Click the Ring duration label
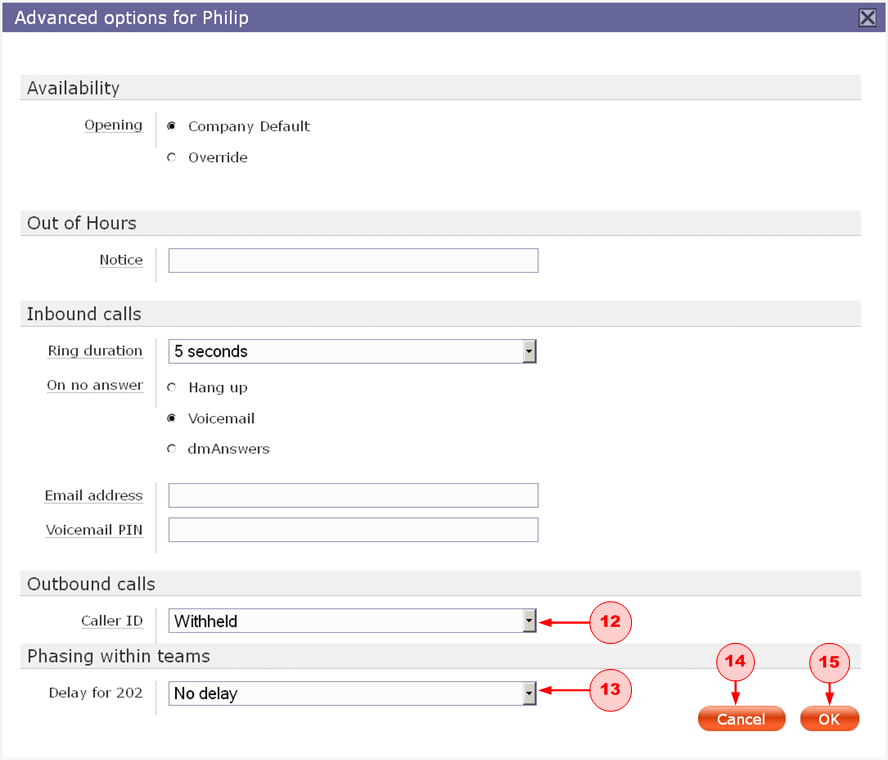Screen dimensions: 888x760 click(x=95, y=351)
